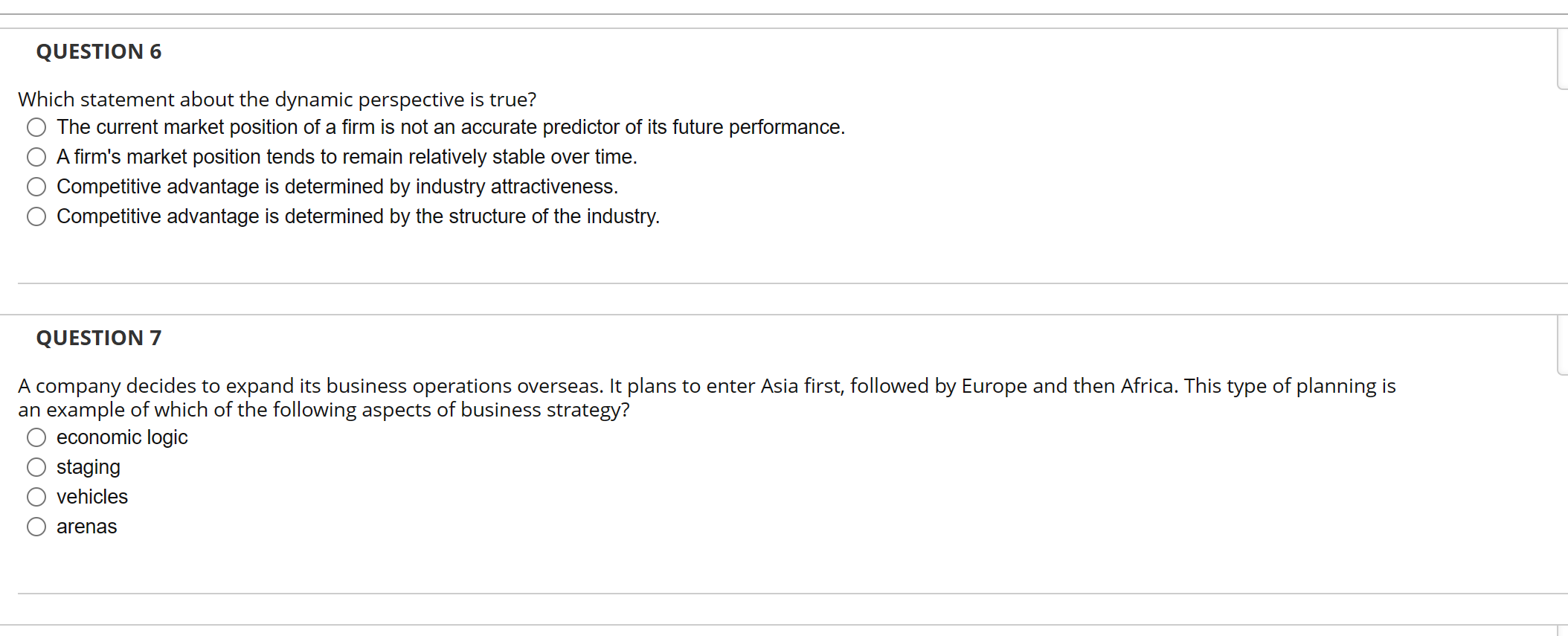Select "The current market position of a firm is not an accurate predictor" option
The image size is (1568, 636).
[x=36, y=126]
